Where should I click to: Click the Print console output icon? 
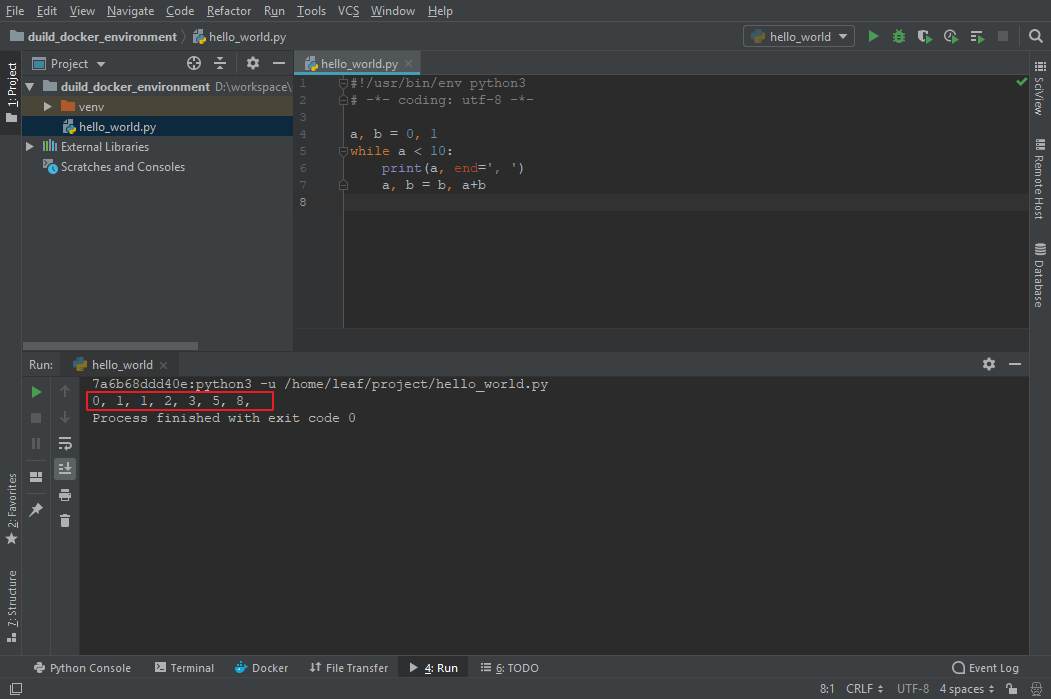coord(65,494)
